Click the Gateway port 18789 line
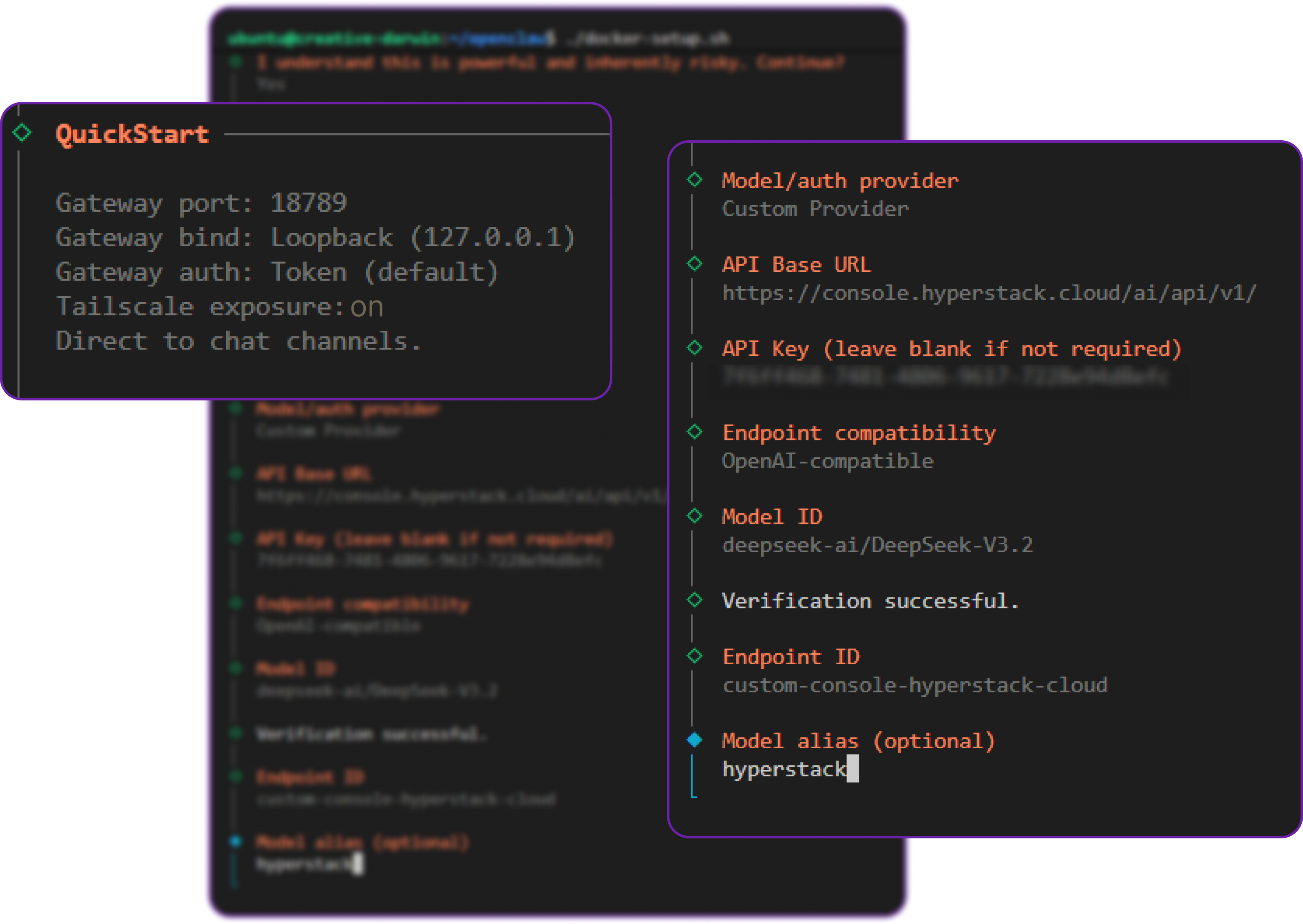The image size is (1303, 924). pyautogui.click(x=201, y=203)
